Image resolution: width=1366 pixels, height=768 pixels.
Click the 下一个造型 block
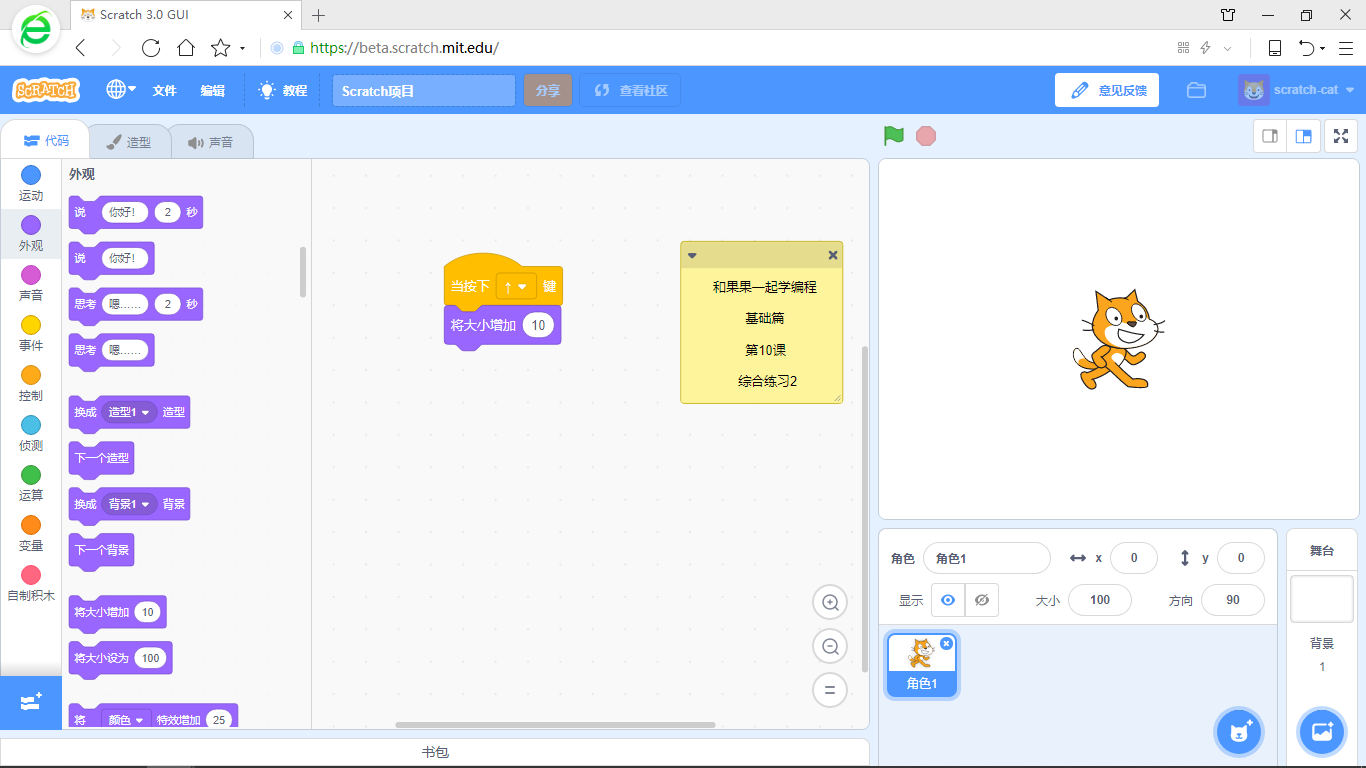click(101, 459)
